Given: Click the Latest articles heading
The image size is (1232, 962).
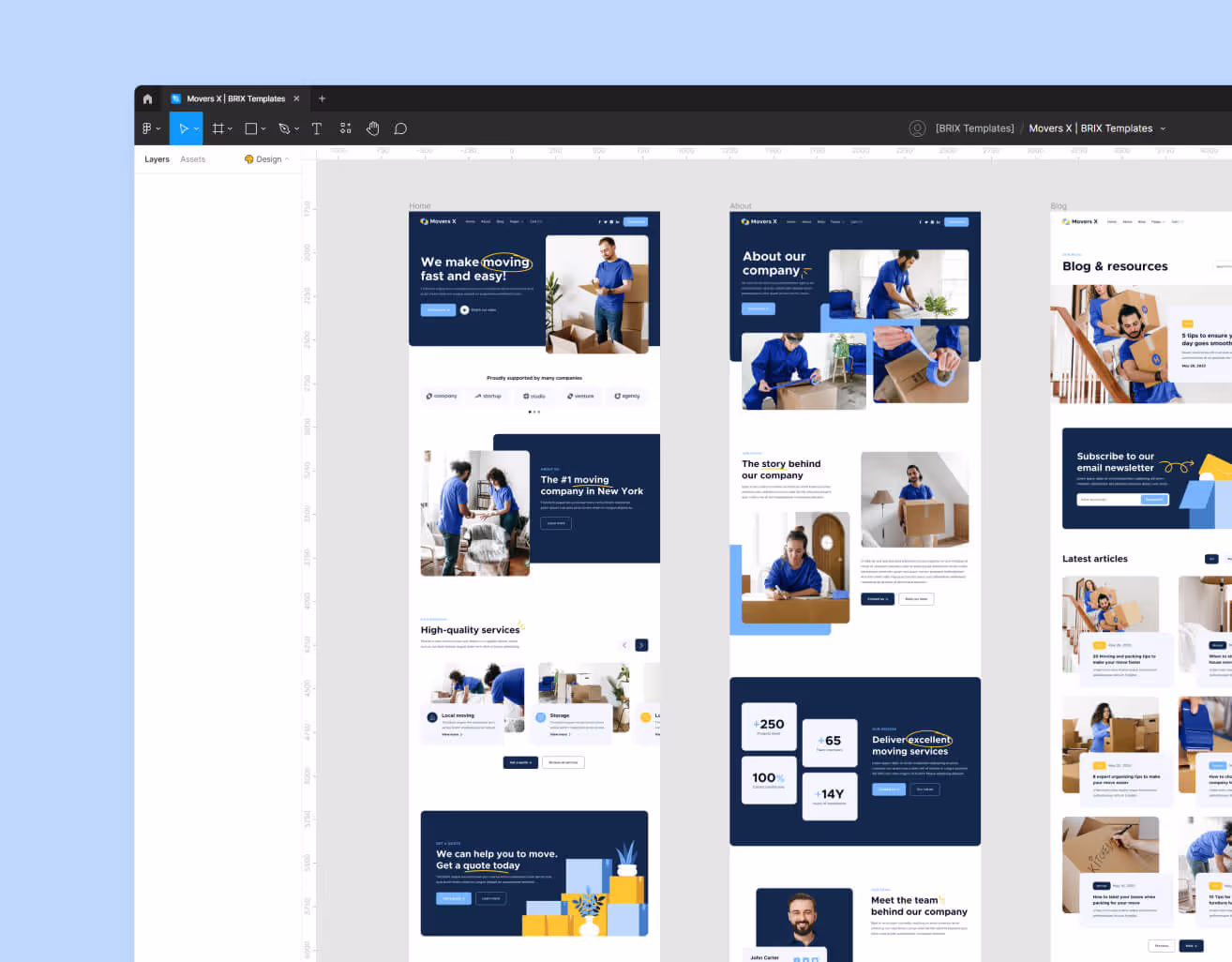Looking at the screenshot, I should [x=1095, y=559].
